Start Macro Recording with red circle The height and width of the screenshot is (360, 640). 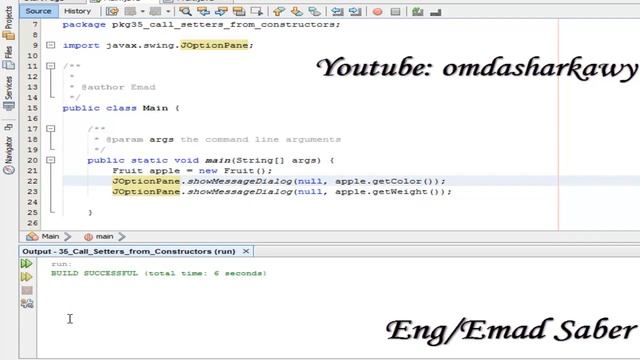(x=378, y=11)
